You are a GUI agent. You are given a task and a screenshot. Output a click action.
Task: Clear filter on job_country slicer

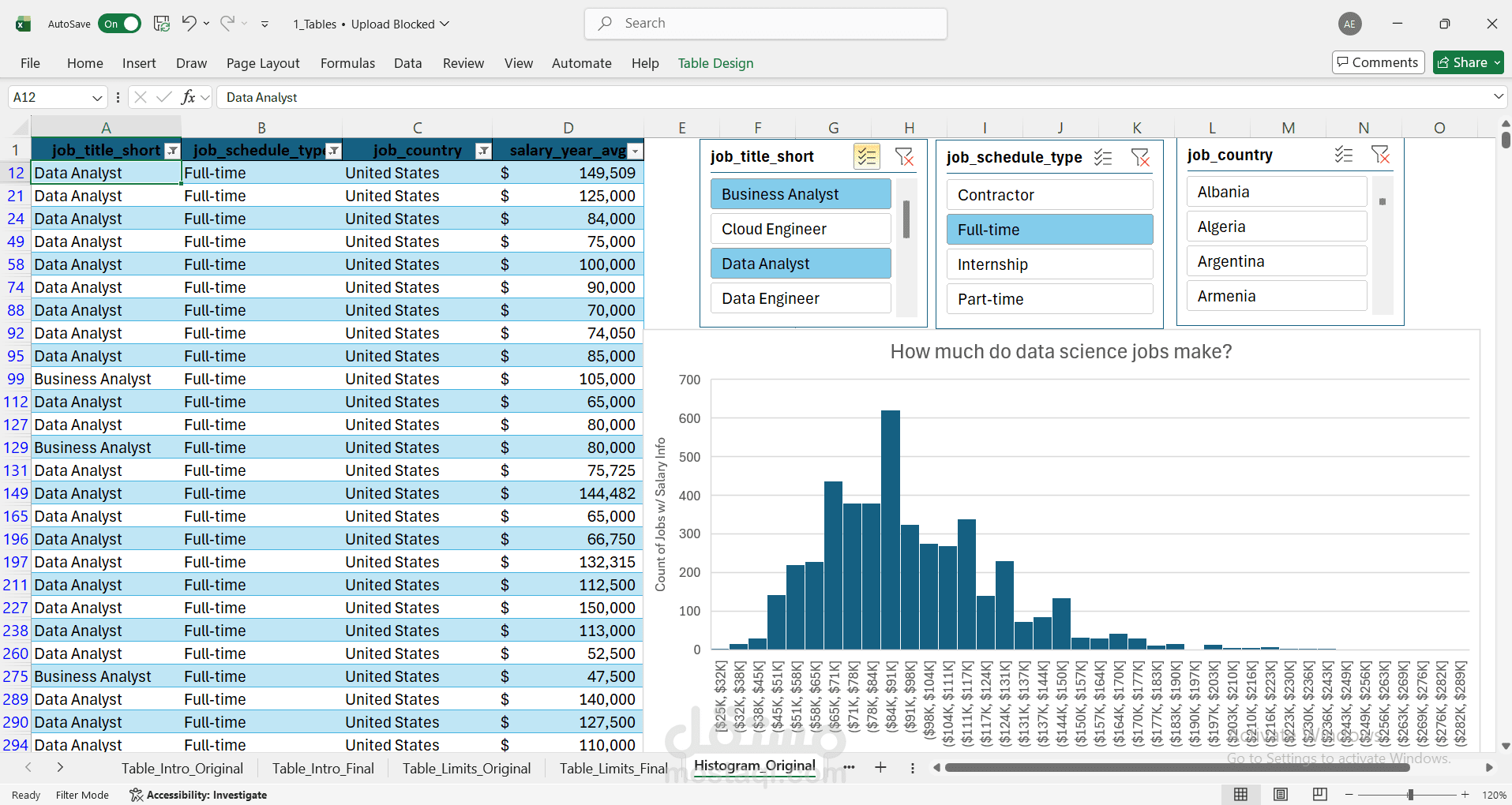[1380, 155]
